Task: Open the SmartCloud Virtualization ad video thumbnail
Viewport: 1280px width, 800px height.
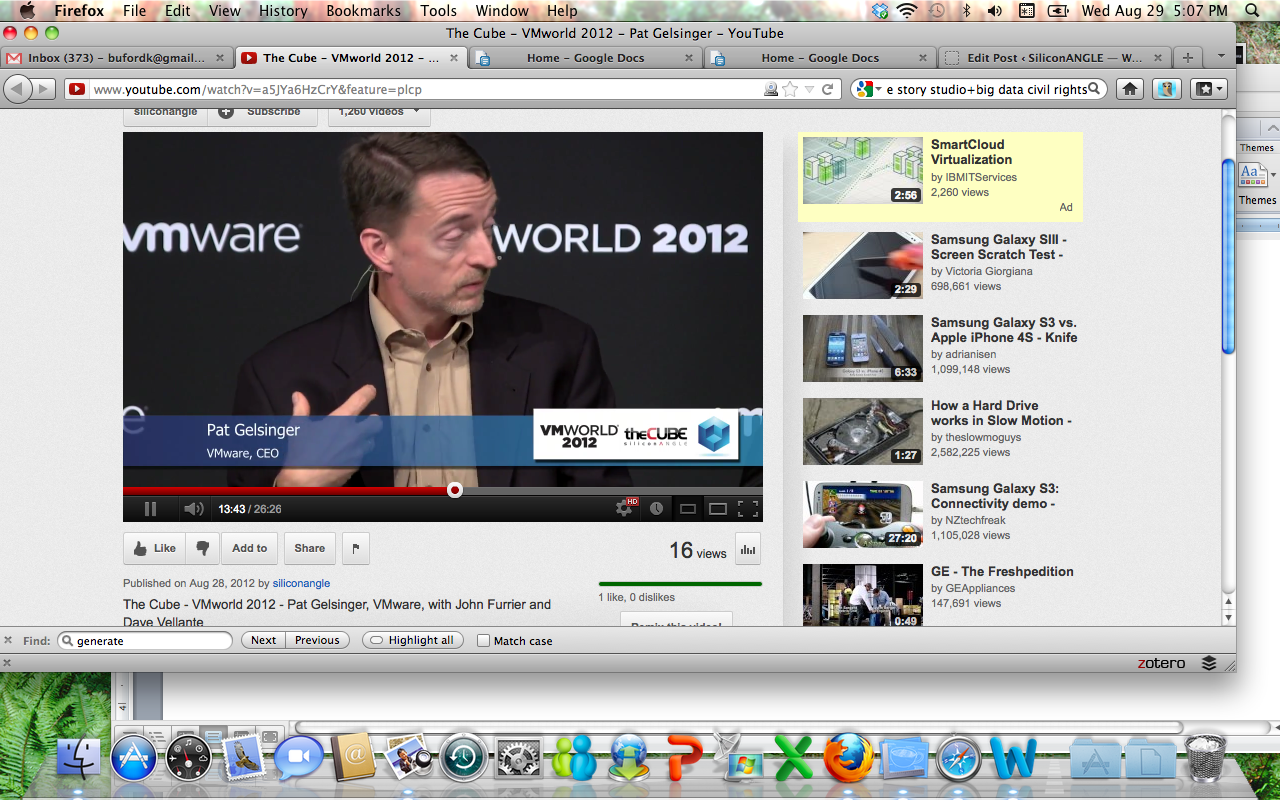Action: coord(863,170)
